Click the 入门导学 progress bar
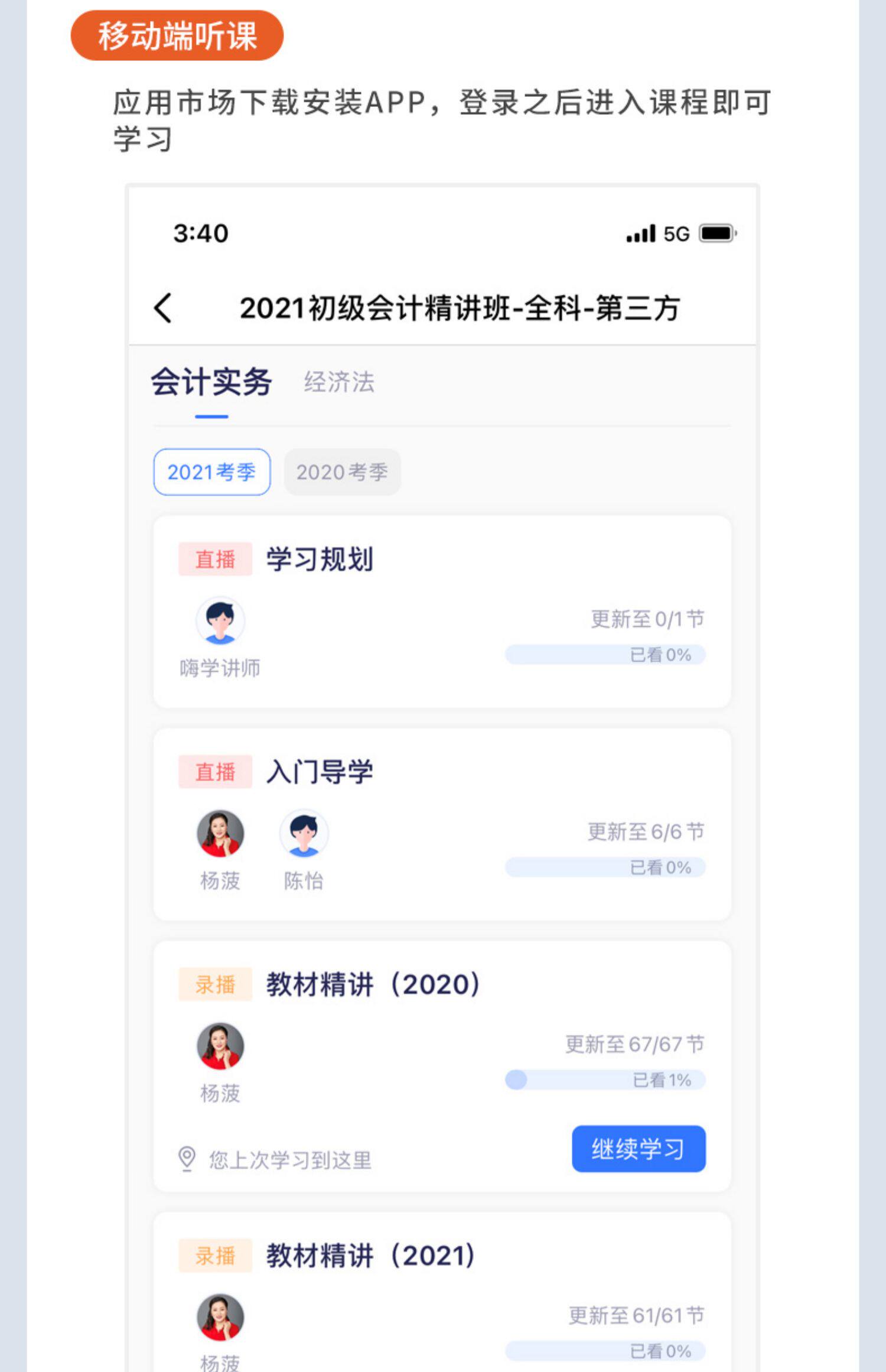This screenshot has width=886, height=1372. pyautogui.click(x=605, y=867)
